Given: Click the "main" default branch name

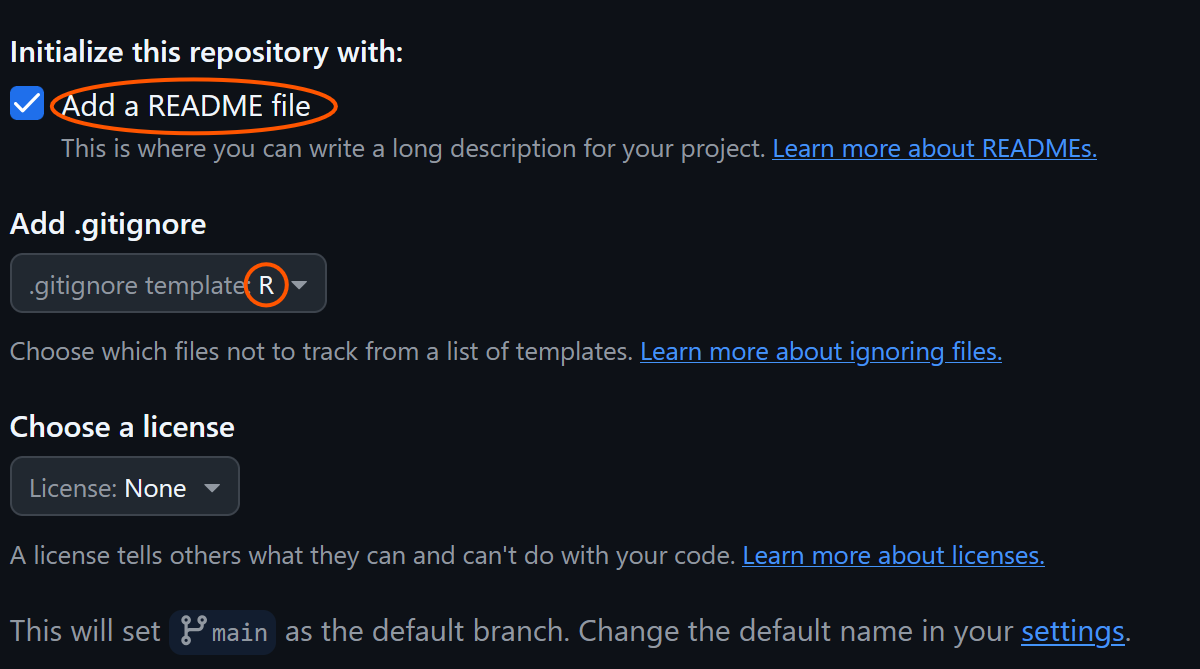Looking at the screenshot, I should pos(240,633).
